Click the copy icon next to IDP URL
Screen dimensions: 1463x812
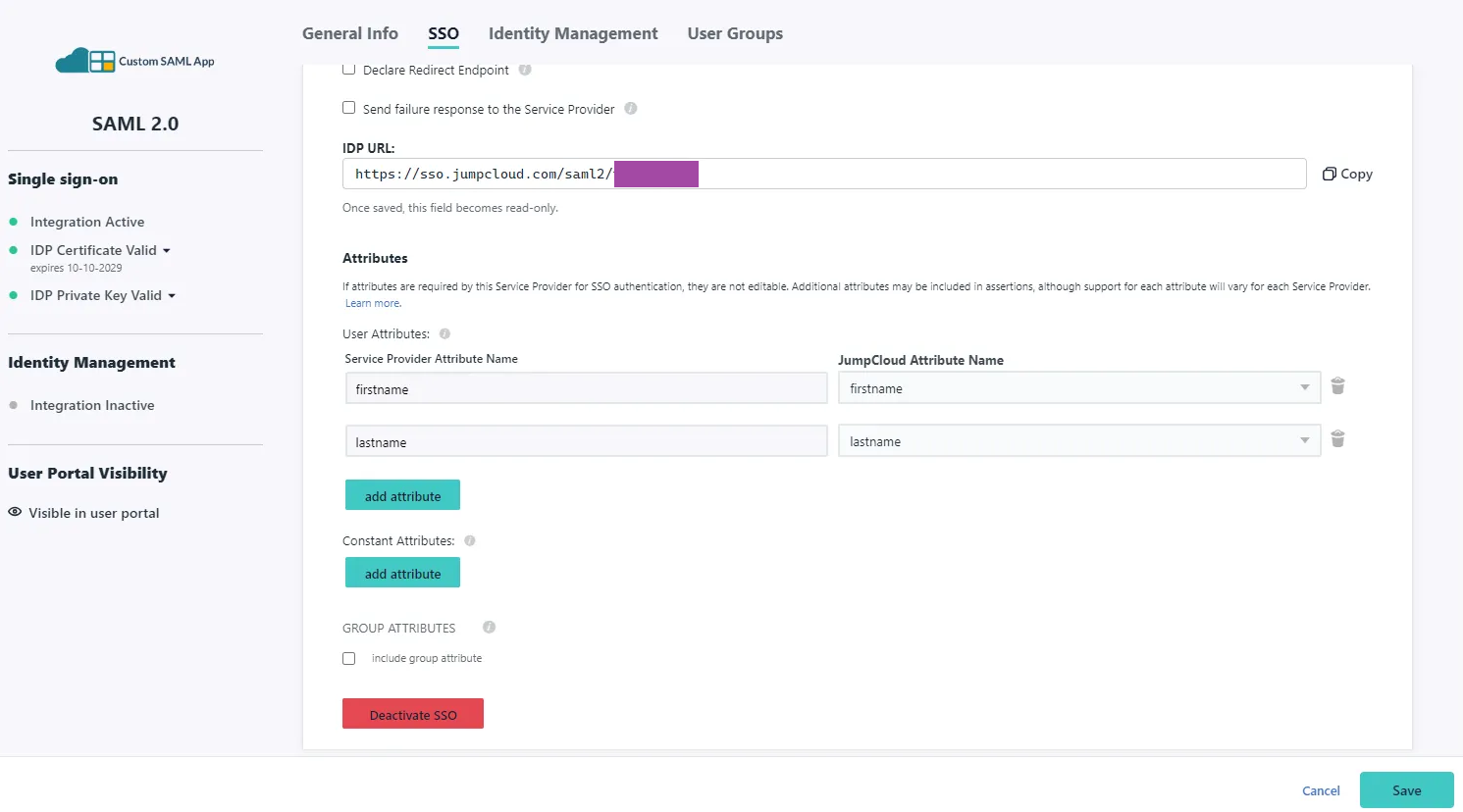[1329, 174]
